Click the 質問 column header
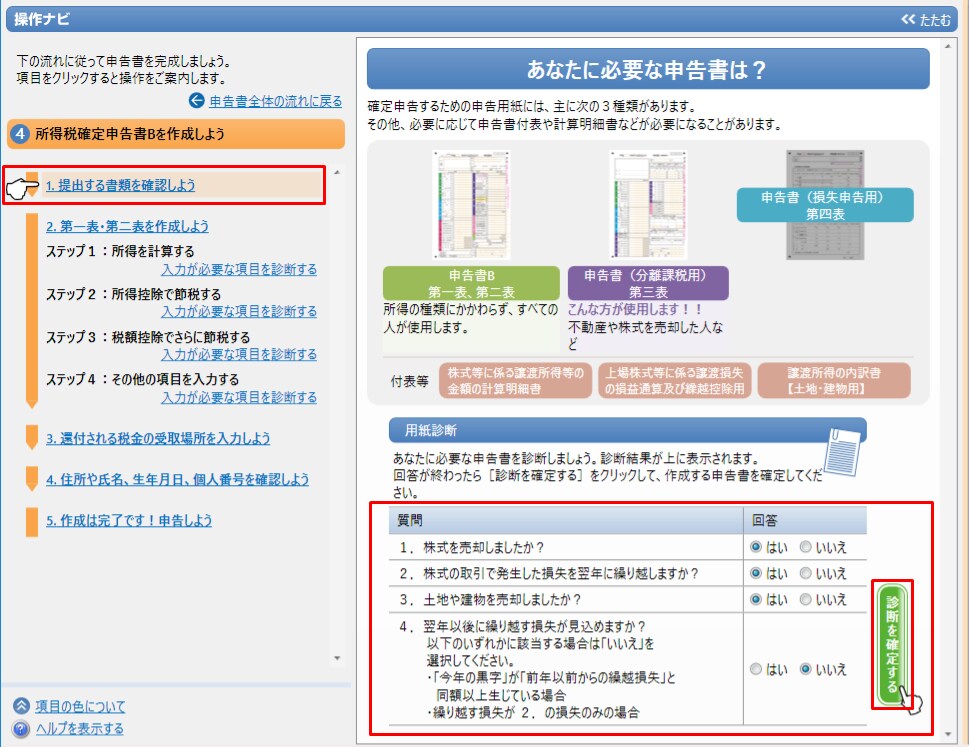 click(x=565, y=520)
